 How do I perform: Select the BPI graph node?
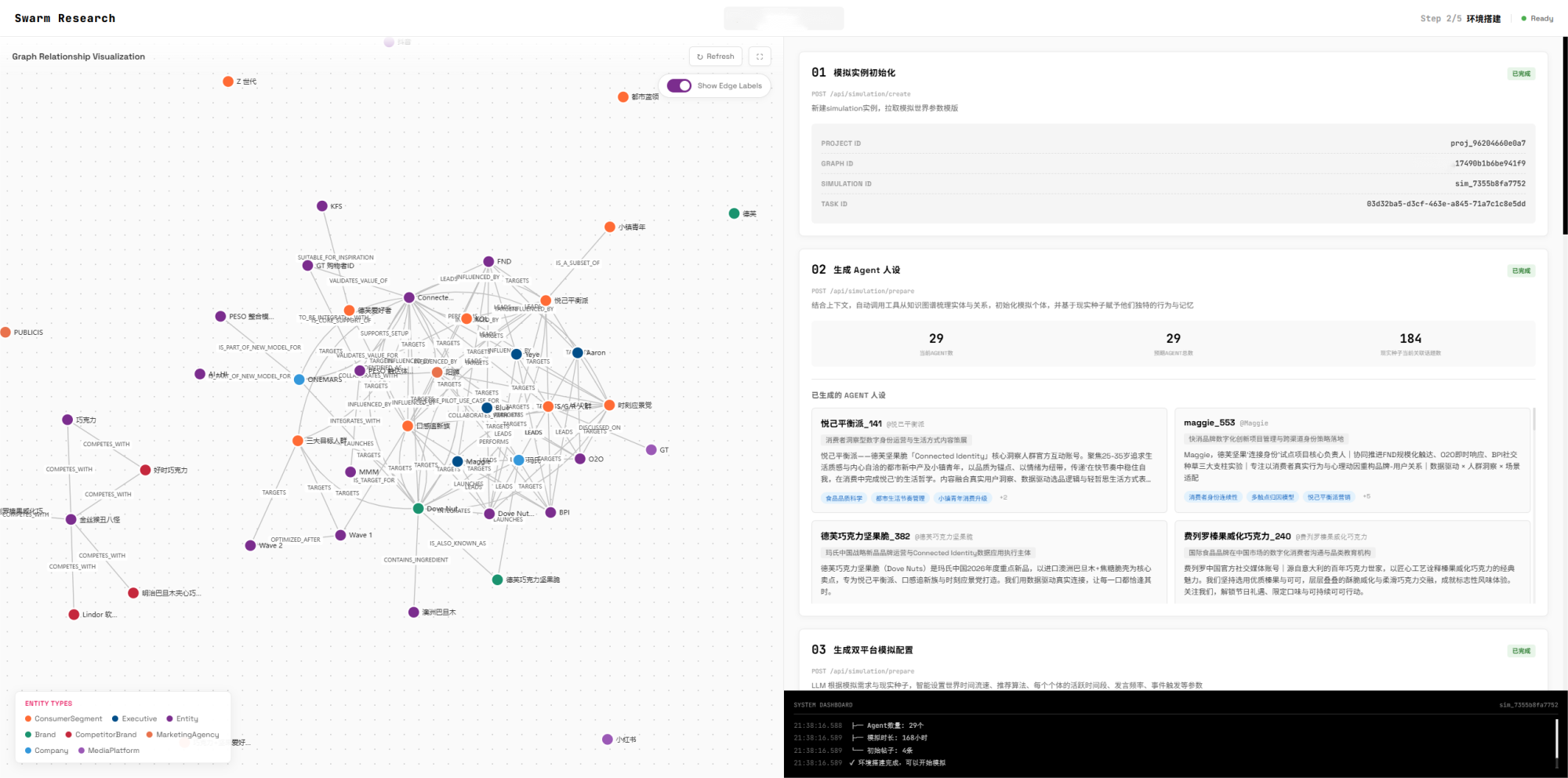pos(550,512)
